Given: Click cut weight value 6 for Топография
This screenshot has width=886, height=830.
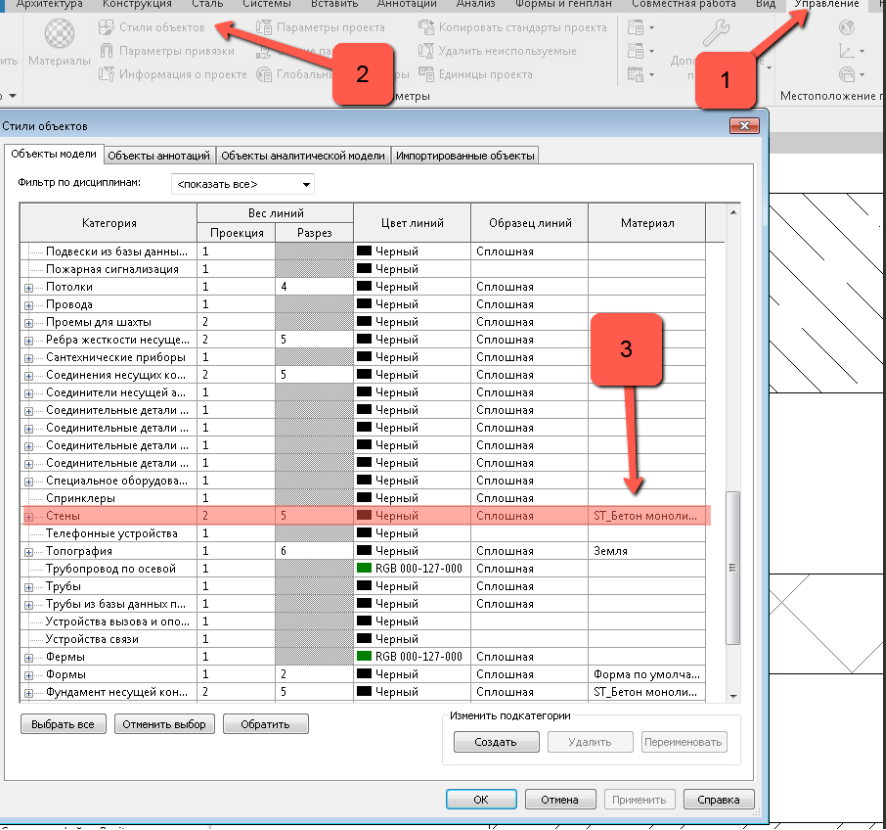Looking at the screenshot, I should 314,551.
